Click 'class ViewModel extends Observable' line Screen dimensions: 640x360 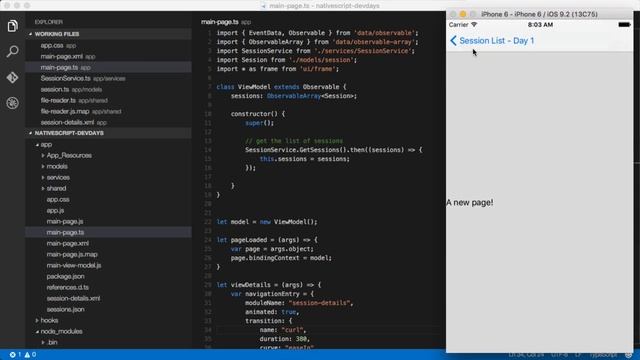pos(281,87)
